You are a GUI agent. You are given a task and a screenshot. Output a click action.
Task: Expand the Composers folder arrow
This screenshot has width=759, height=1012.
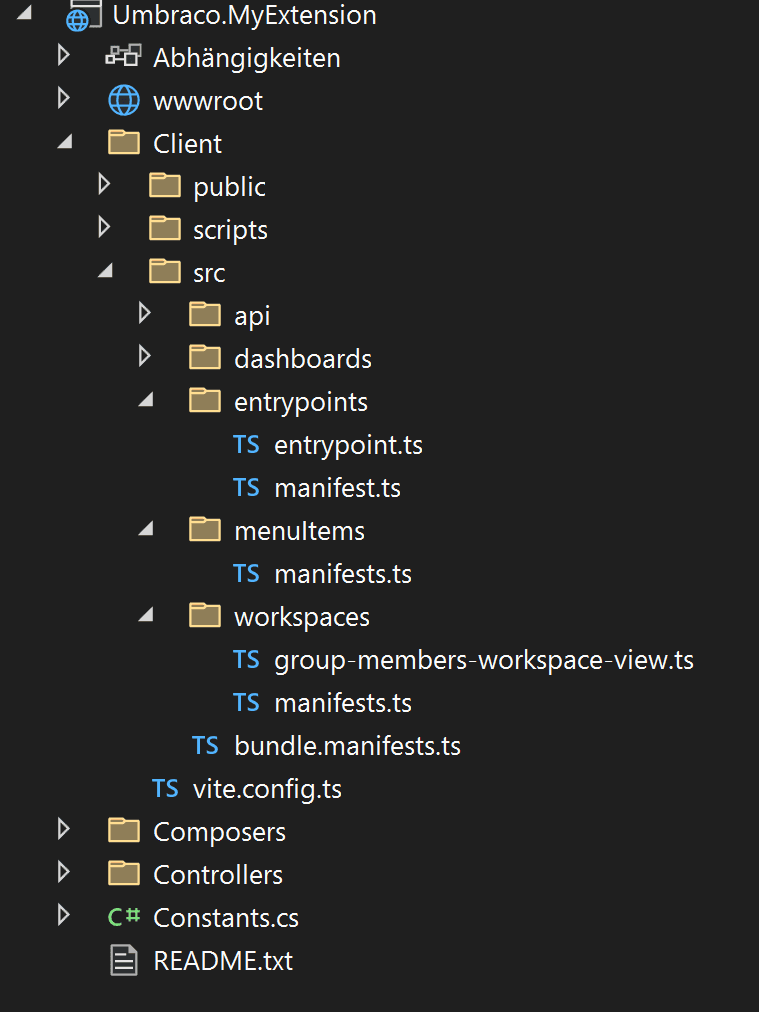pyautogui.click(x=64, y=831)
